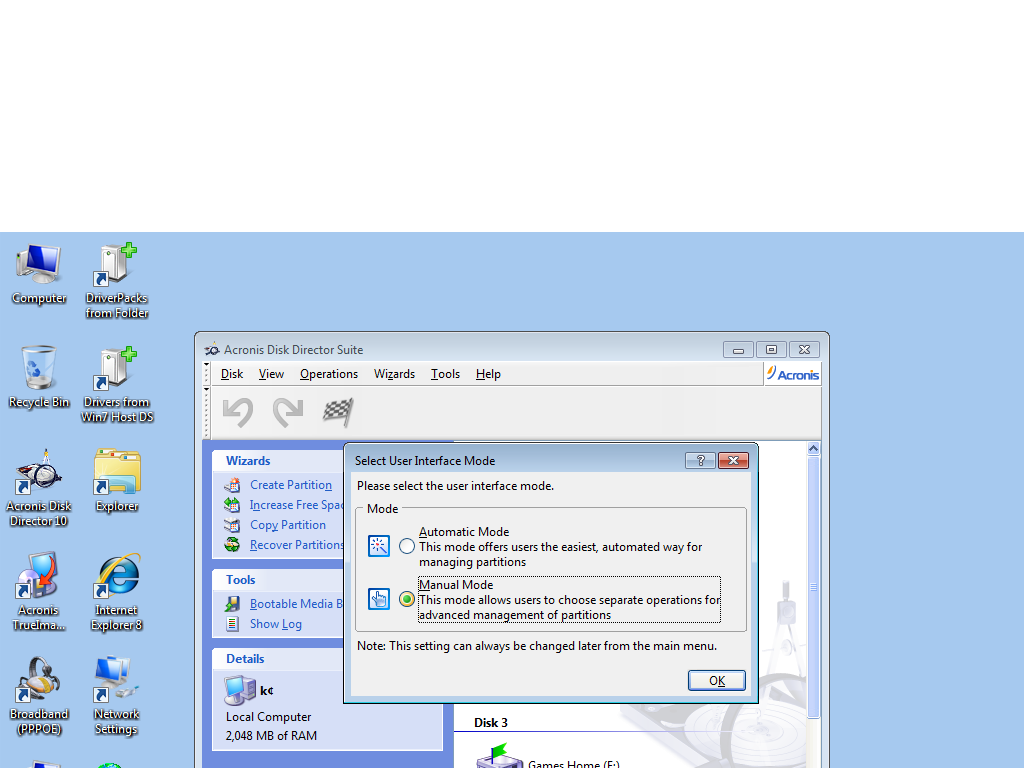The width and height of the screenshot is (1024, 768).
Task: Maximize the Acronis Disk Director Suite window
Action: click(771, 350)
